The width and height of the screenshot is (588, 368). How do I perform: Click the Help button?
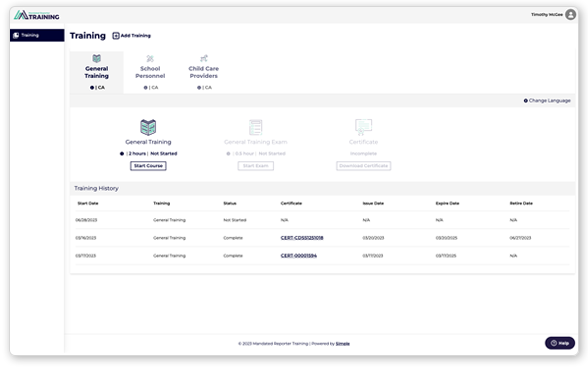(560, 343)
